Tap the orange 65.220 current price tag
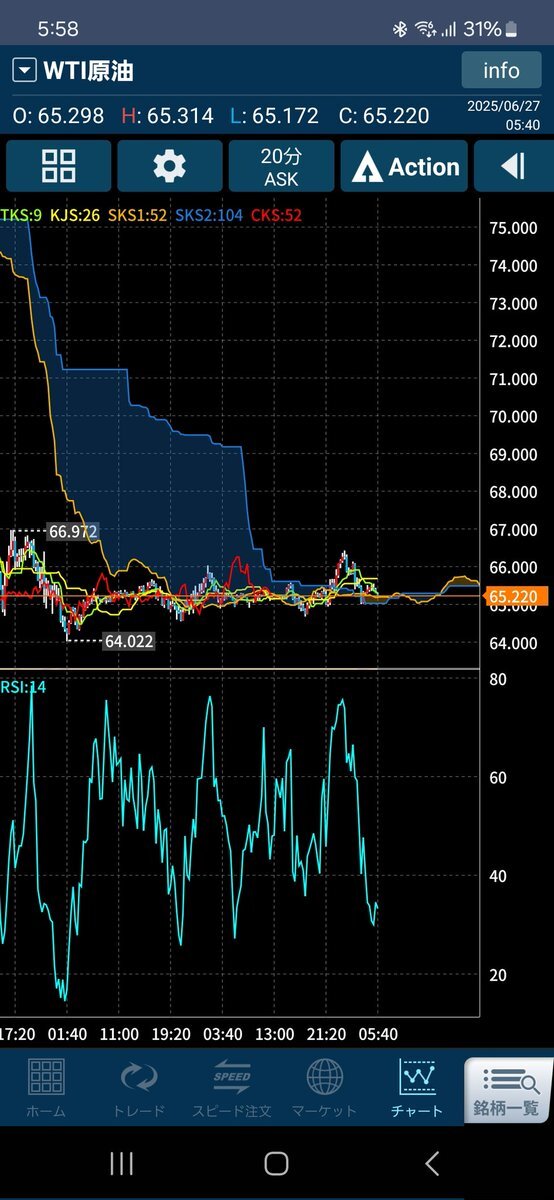The width and height of the screenshot is (554, 1200). pos(514,597)
